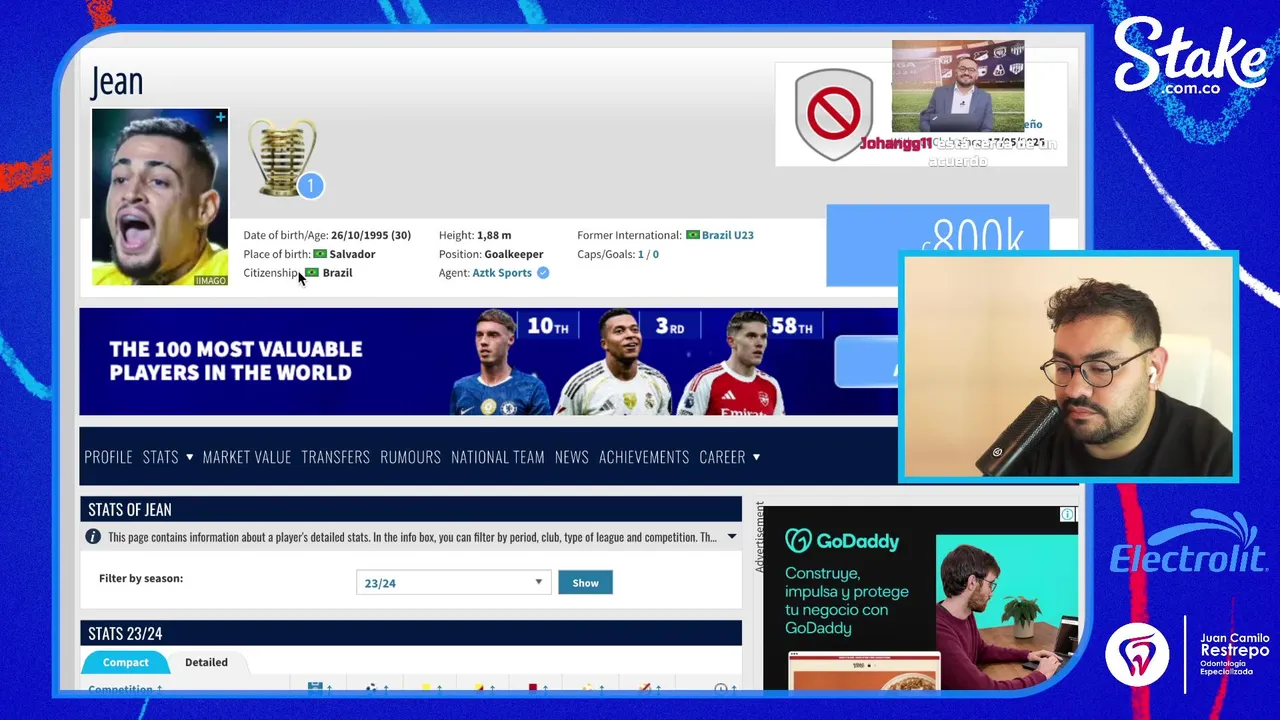The width and height of the screenshot is (1280, 720).
Task: Open the ACHIEVEMENTS menu item
Action: tap(644, 457)
